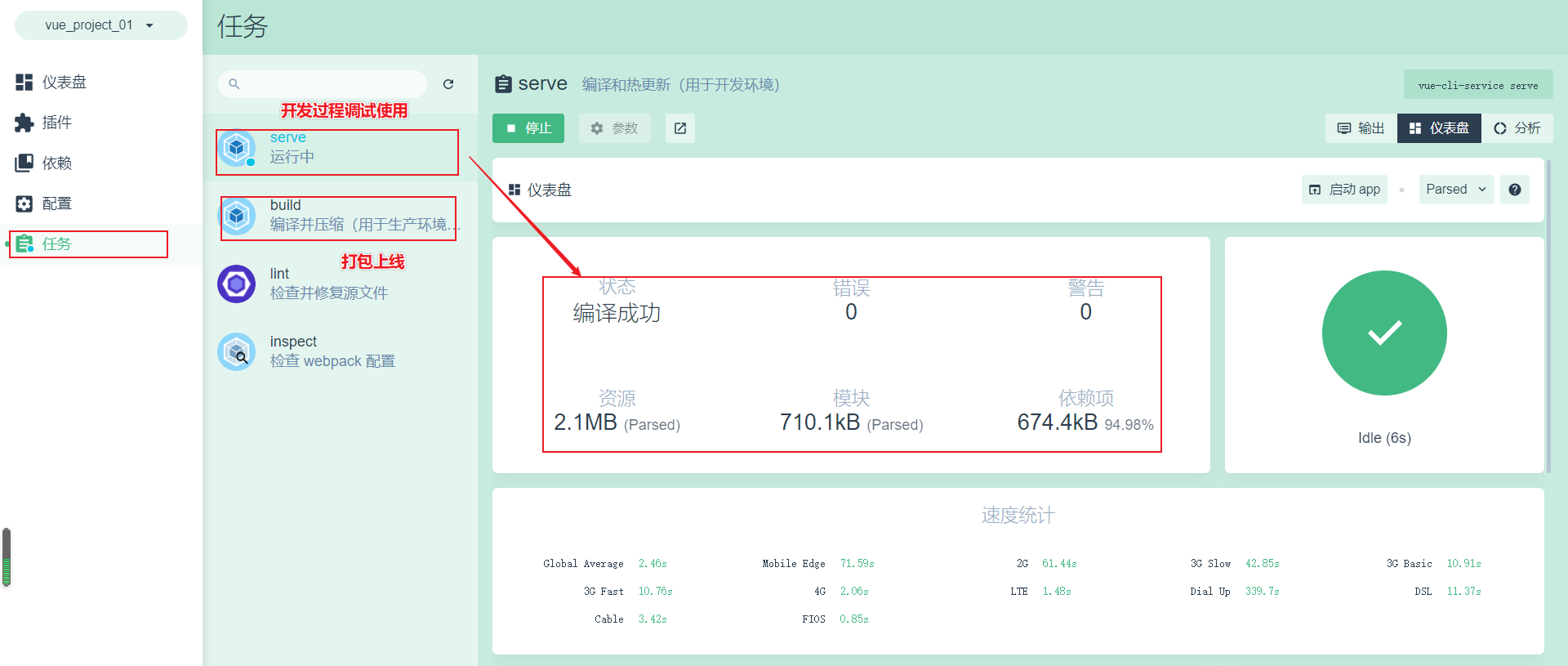The width and height of the screenshot is (1568, 666).
Task: Click the 任务 page title
Action: coord(243,26)
